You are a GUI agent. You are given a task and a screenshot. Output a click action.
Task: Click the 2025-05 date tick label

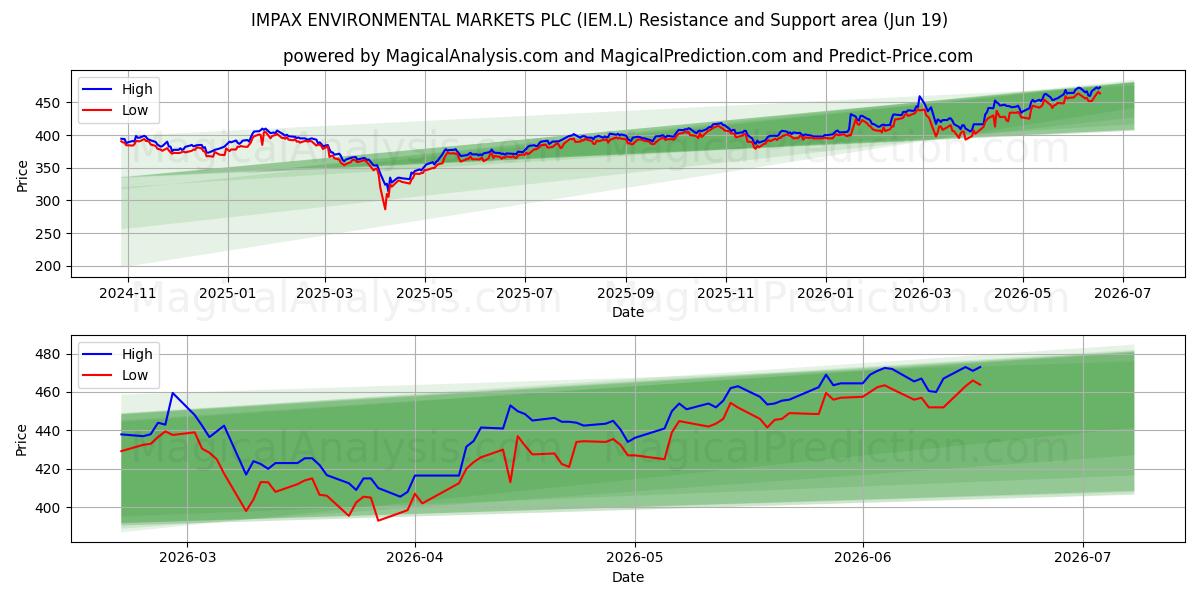click(x=425, y=294)
